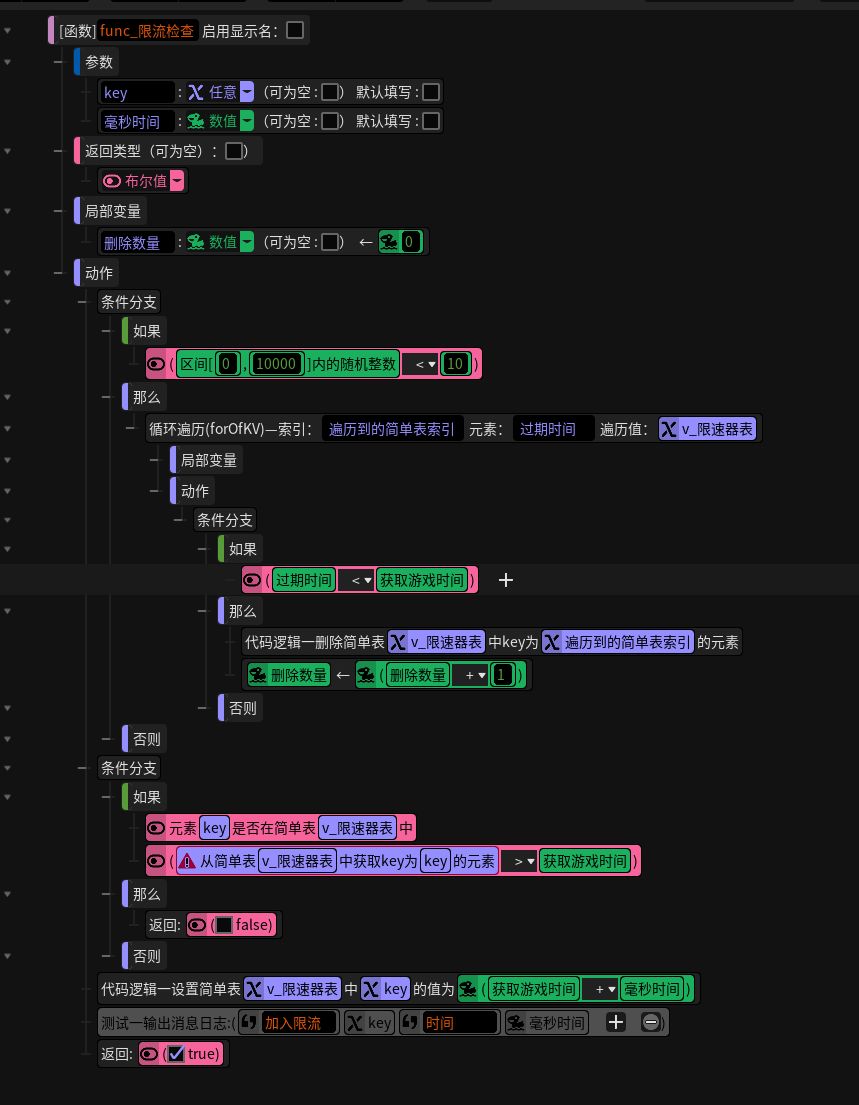Screen dimensions: 859x1105
Task: Click the eye icon on 元素 key 是否在简单表 condition
Action: (156, 829)
